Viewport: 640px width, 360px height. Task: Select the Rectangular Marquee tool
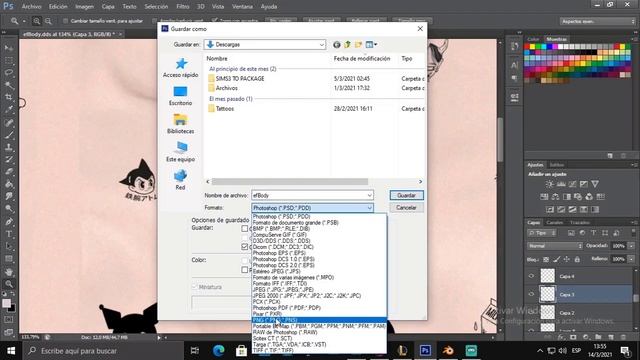point(9,60)
